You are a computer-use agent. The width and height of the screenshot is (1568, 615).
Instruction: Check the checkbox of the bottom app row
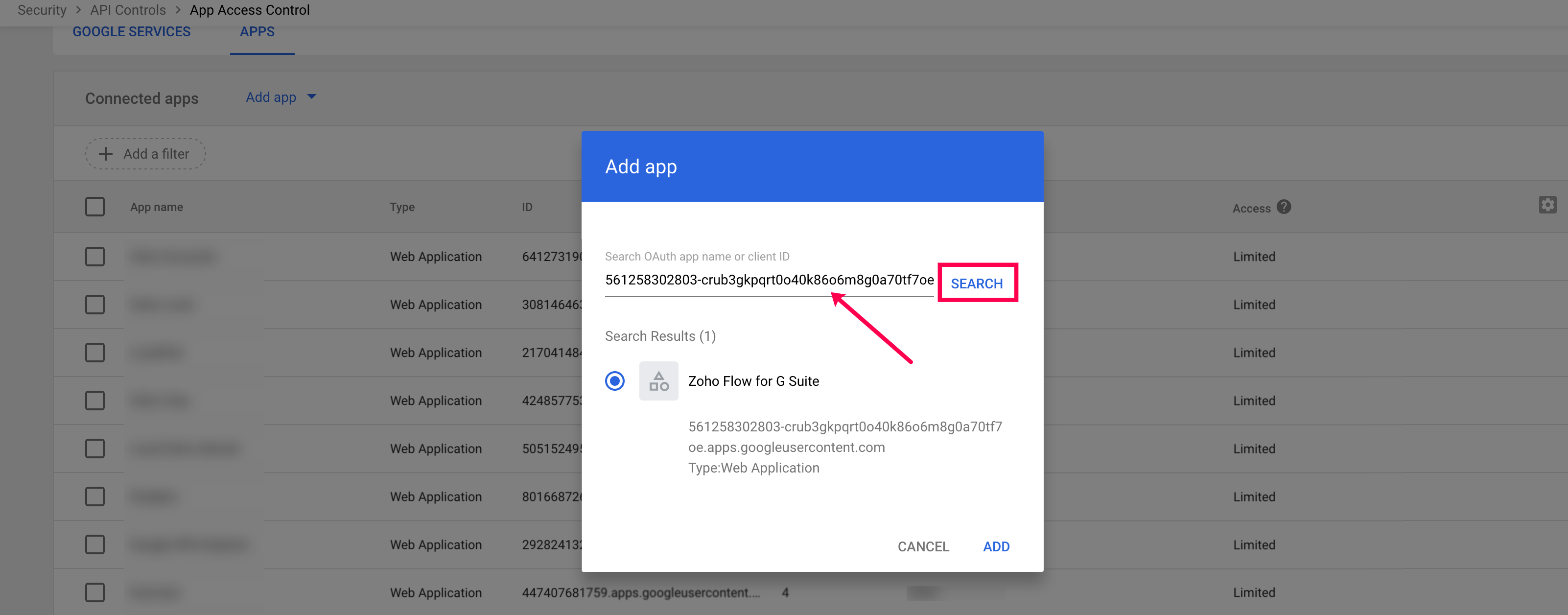tap(95, 592)
